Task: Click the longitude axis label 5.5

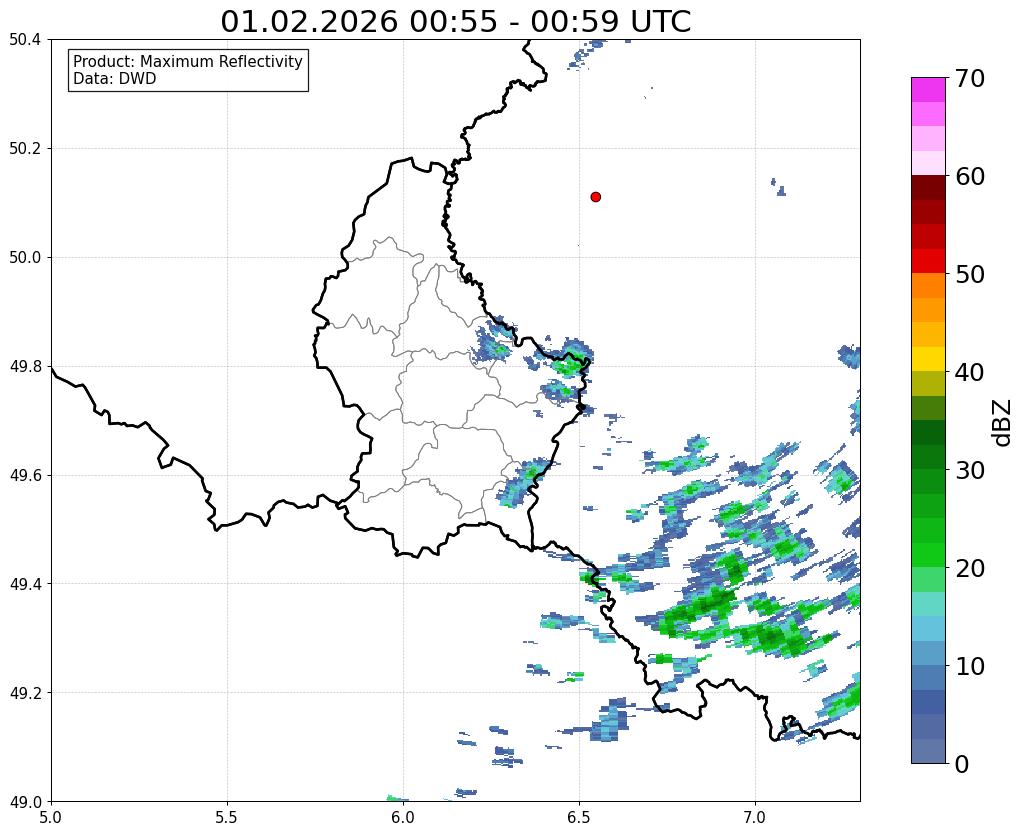Action: coord(227,817)
